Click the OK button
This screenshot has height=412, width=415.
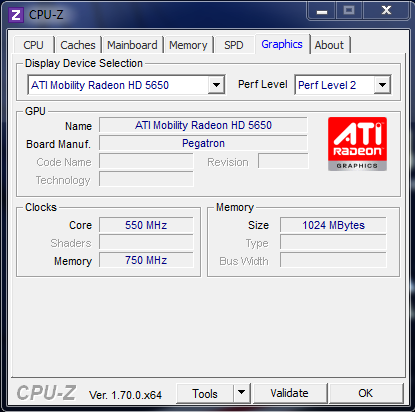click(365, 393)
